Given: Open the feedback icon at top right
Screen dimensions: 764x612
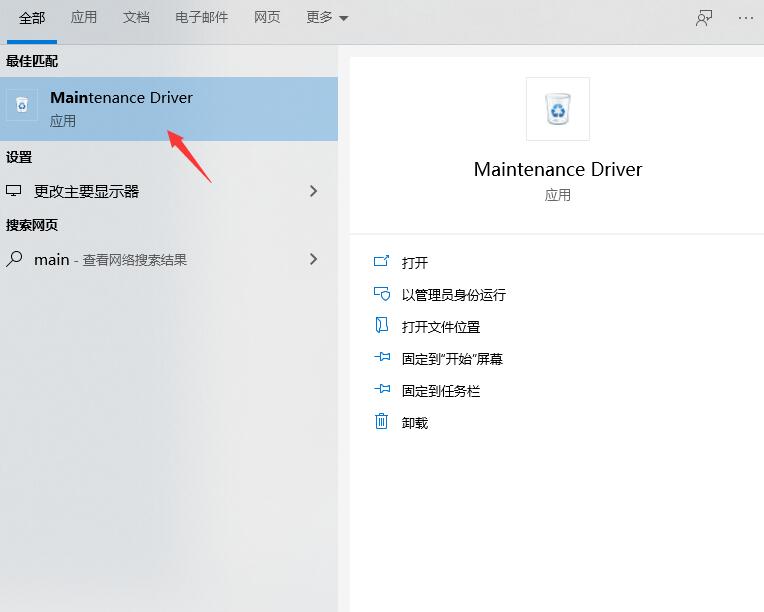Looking at the screenshot, I should click(x=704, y=18).
